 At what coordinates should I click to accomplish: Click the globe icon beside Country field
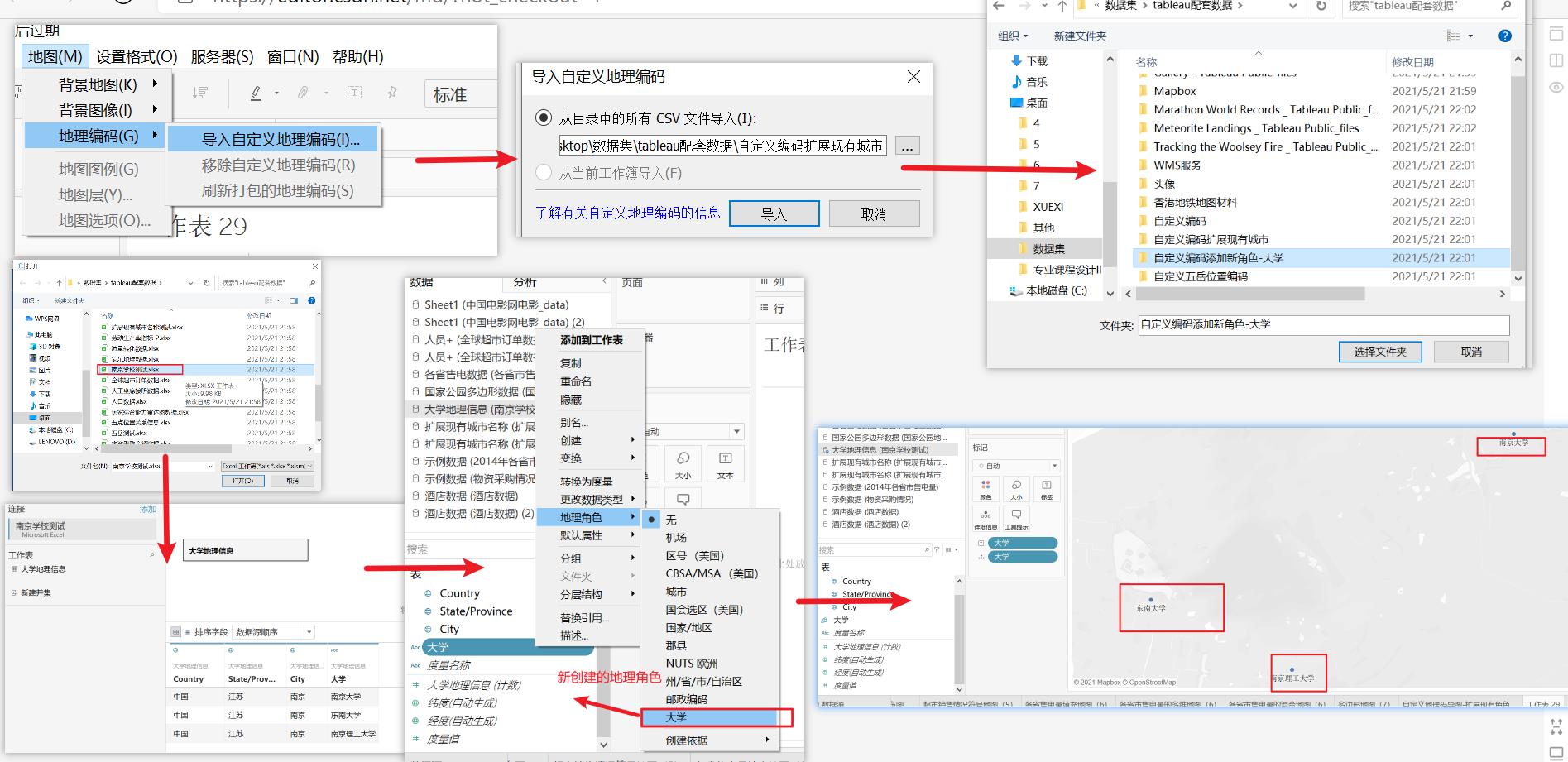point(428,593)
